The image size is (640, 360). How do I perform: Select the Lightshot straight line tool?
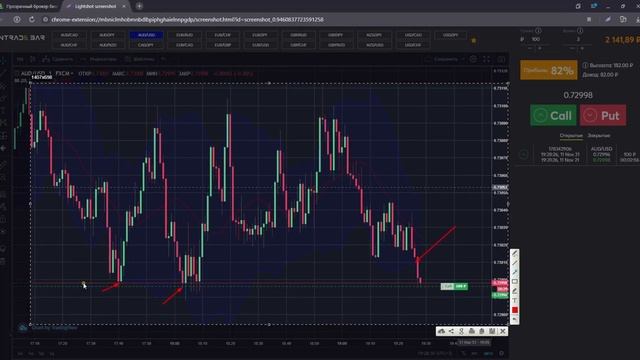tap(515, 263)
